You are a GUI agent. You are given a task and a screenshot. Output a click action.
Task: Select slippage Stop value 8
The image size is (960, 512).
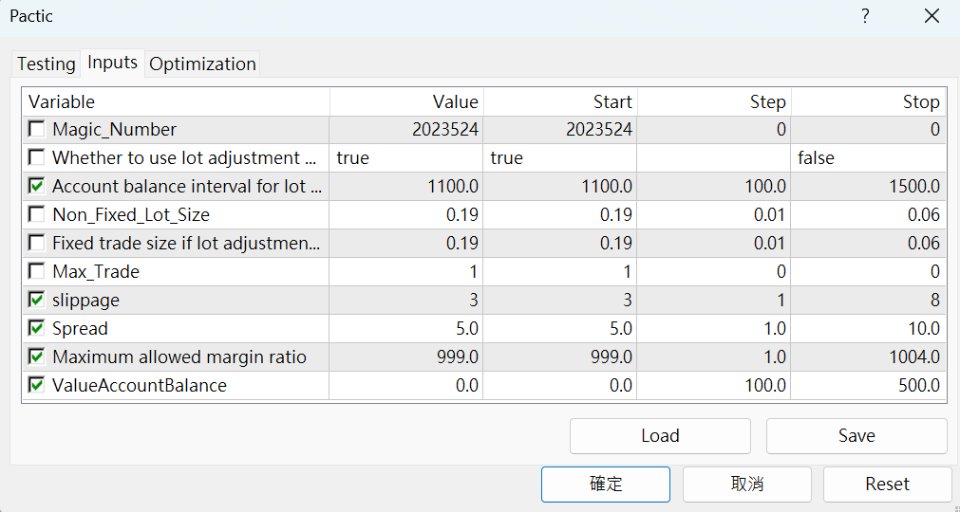[x=869, y=300]
